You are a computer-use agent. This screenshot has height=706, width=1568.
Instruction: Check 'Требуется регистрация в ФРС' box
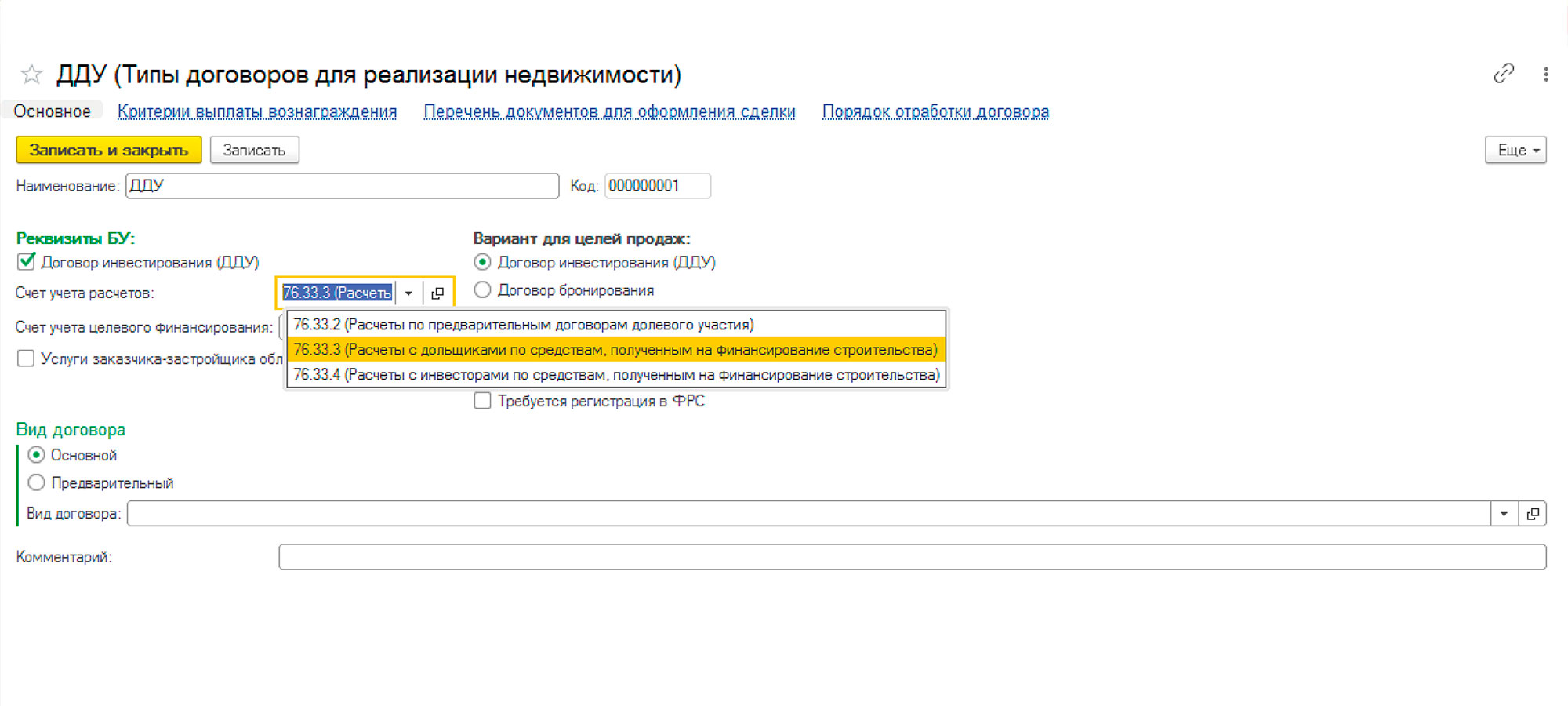[483, 401]
